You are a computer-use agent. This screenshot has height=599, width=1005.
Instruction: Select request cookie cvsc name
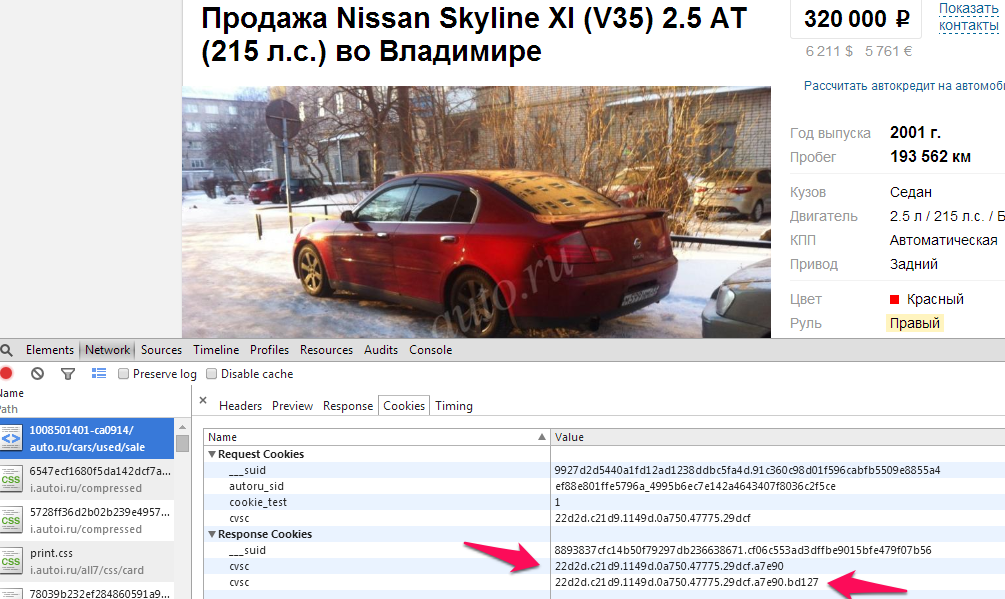tap(239, 518)
